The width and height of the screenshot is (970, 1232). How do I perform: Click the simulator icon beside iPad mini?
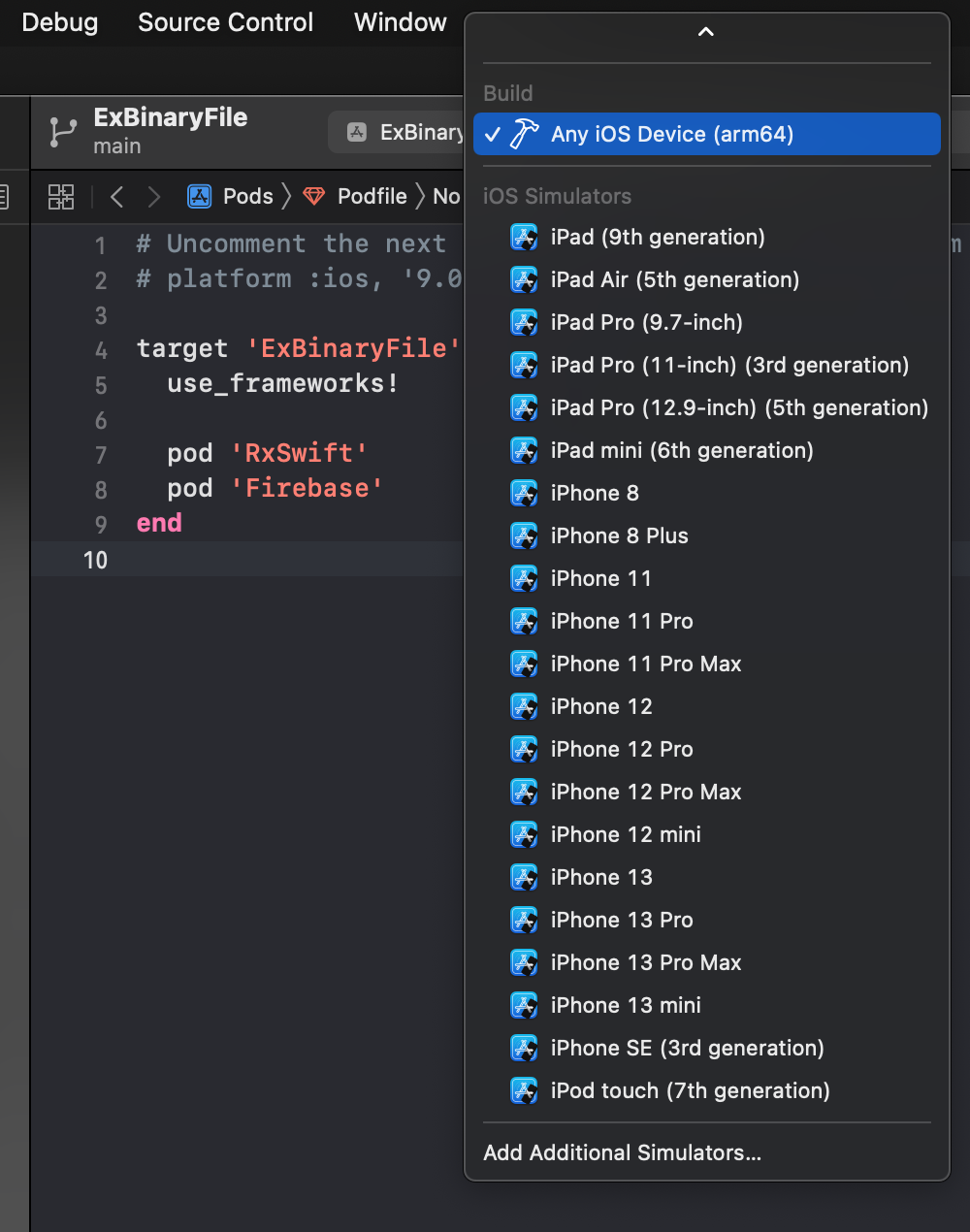pos(524,450)
